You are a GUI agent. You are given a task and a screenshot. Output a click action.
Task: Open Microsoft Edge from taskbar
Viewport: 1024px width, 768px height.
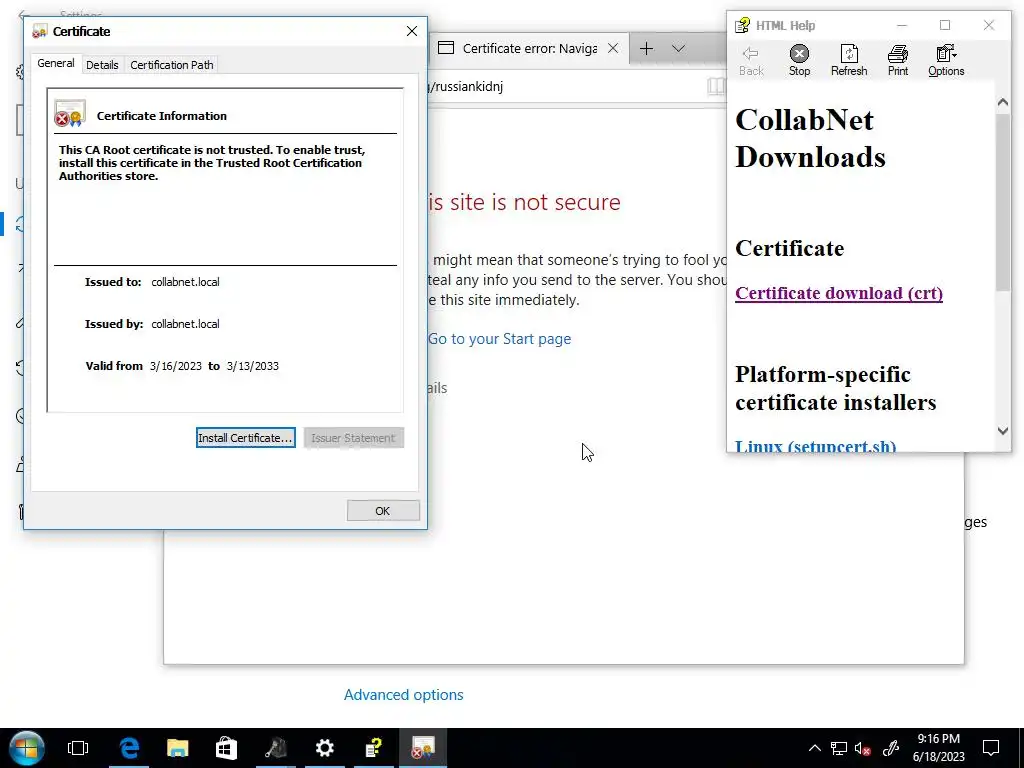[129, 748]
